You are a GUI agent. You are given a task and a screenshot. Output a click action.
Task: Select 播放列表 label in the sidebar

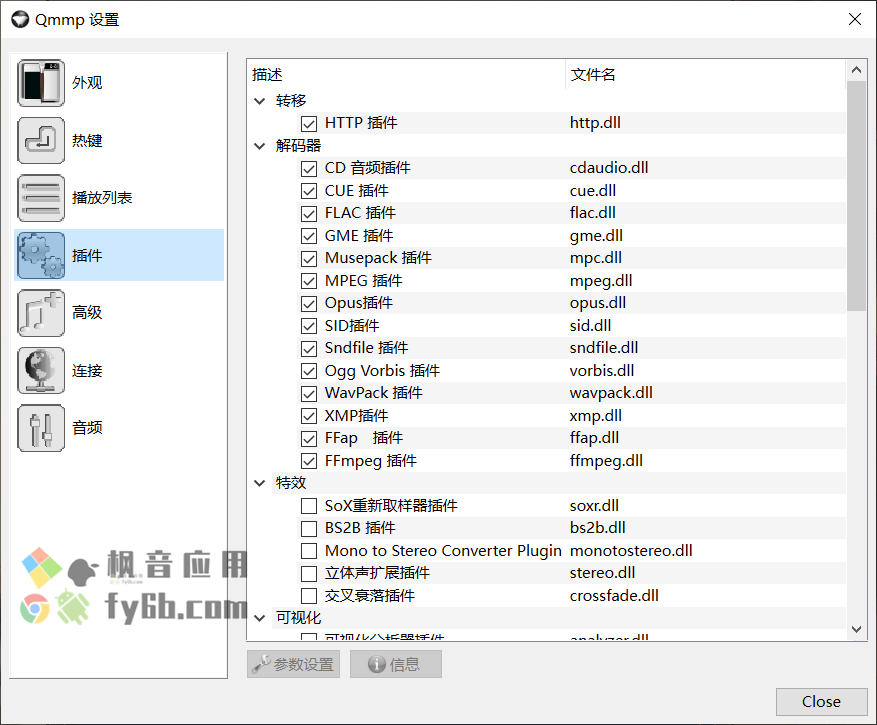[102, 198]
